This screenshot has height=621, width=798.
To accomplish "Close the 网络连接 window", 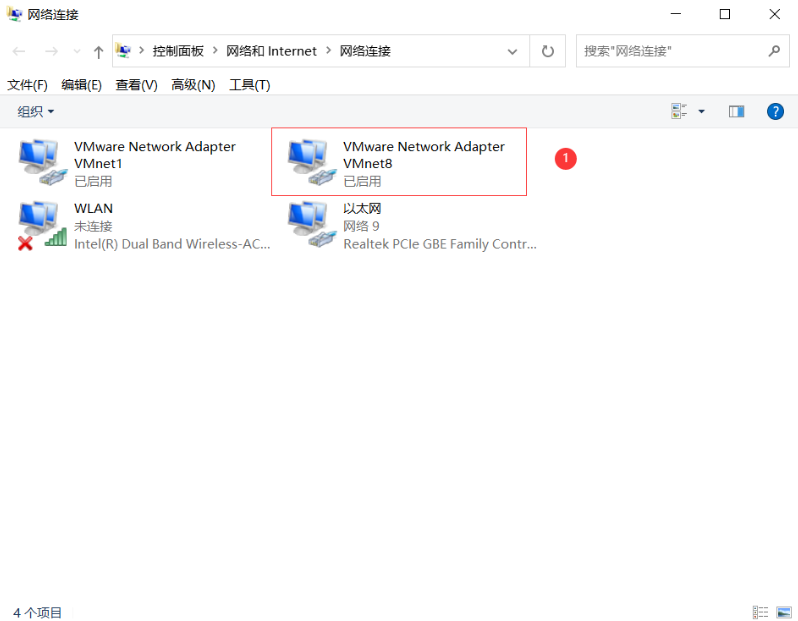I will (x=775, y=14).
